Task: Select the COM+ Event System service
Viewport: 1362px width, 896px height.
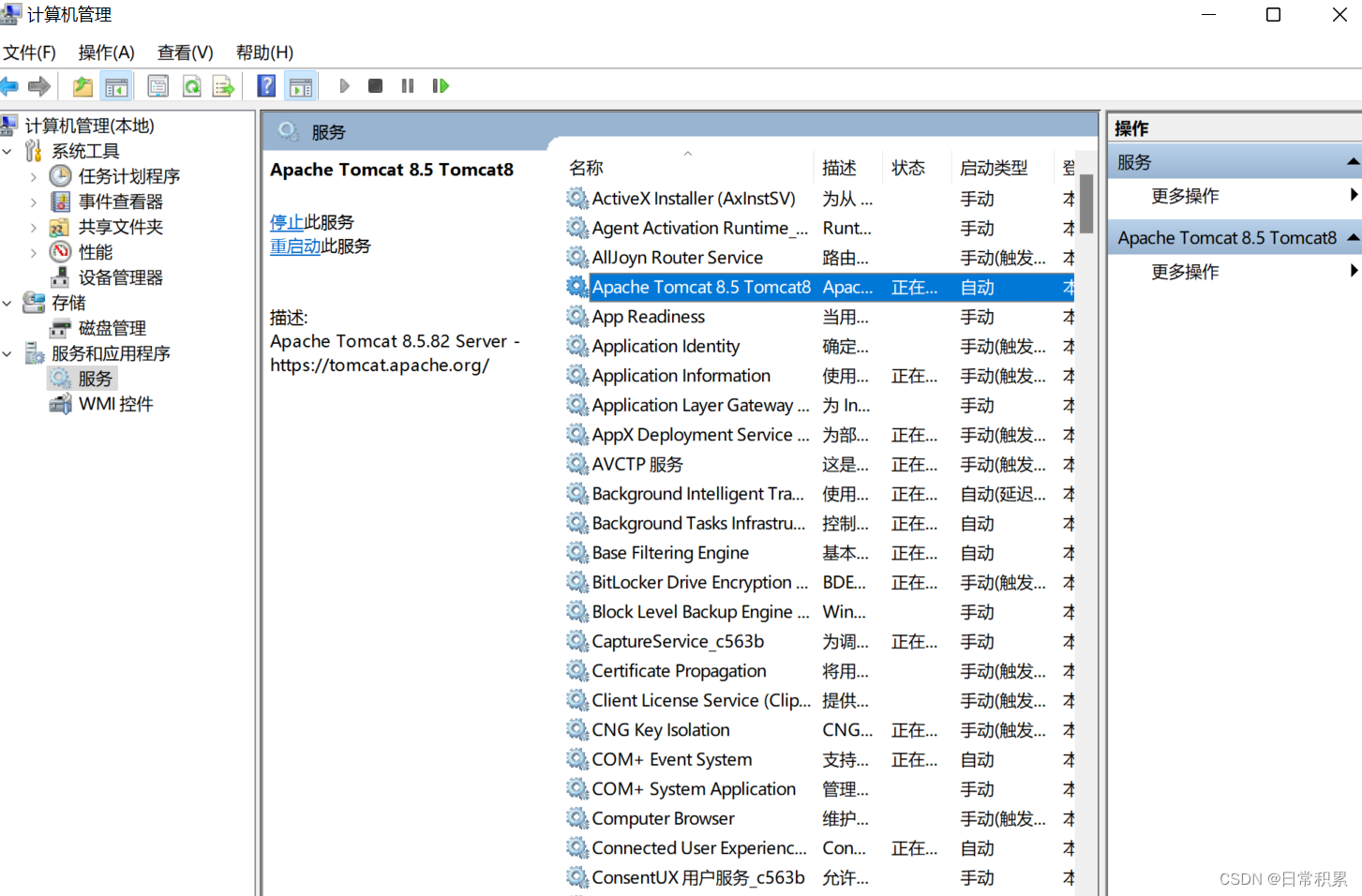Action: click(x=820, y=760)
